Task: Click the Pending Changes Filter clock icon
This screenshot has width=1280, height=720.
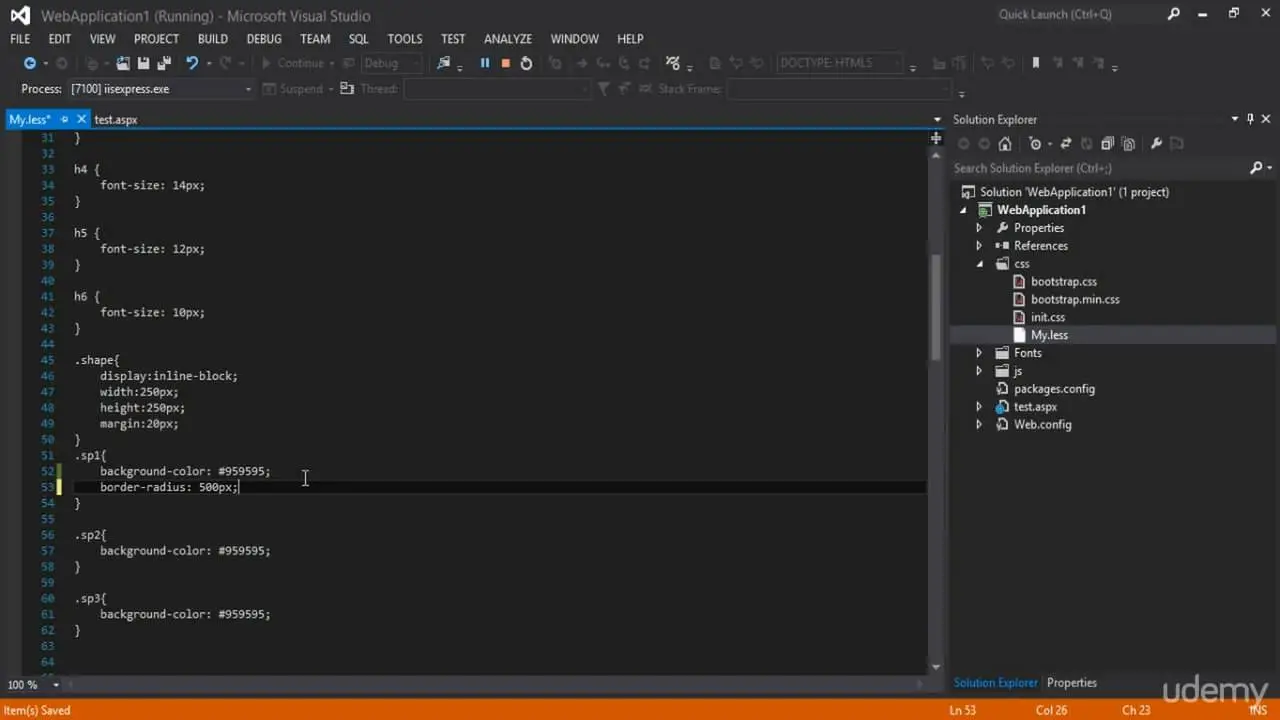Action: tap(1035, 144)
